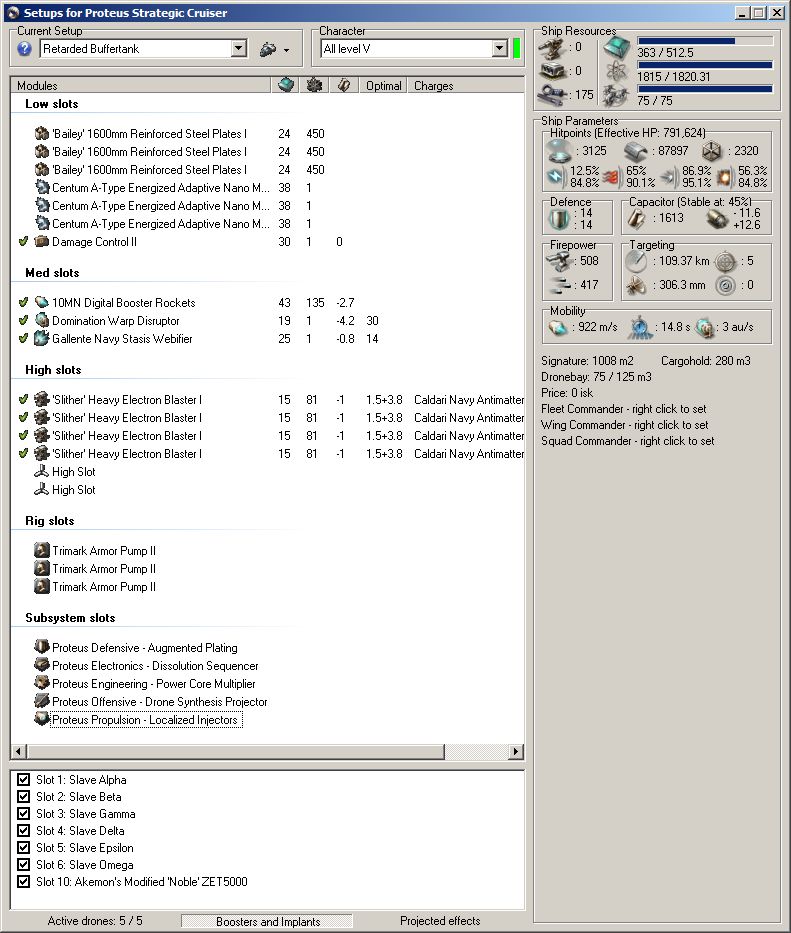Click the powergrid column header icon
Screen dimensions: 791x933
click(314, 85)
